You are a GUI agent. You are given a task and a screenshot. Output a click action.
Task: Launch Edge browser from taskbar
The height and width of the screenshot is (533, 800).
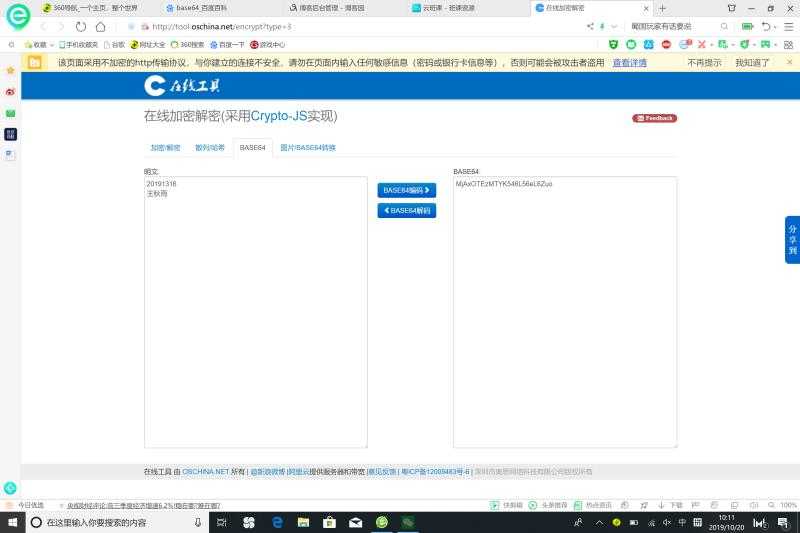[x=277, y=522]
